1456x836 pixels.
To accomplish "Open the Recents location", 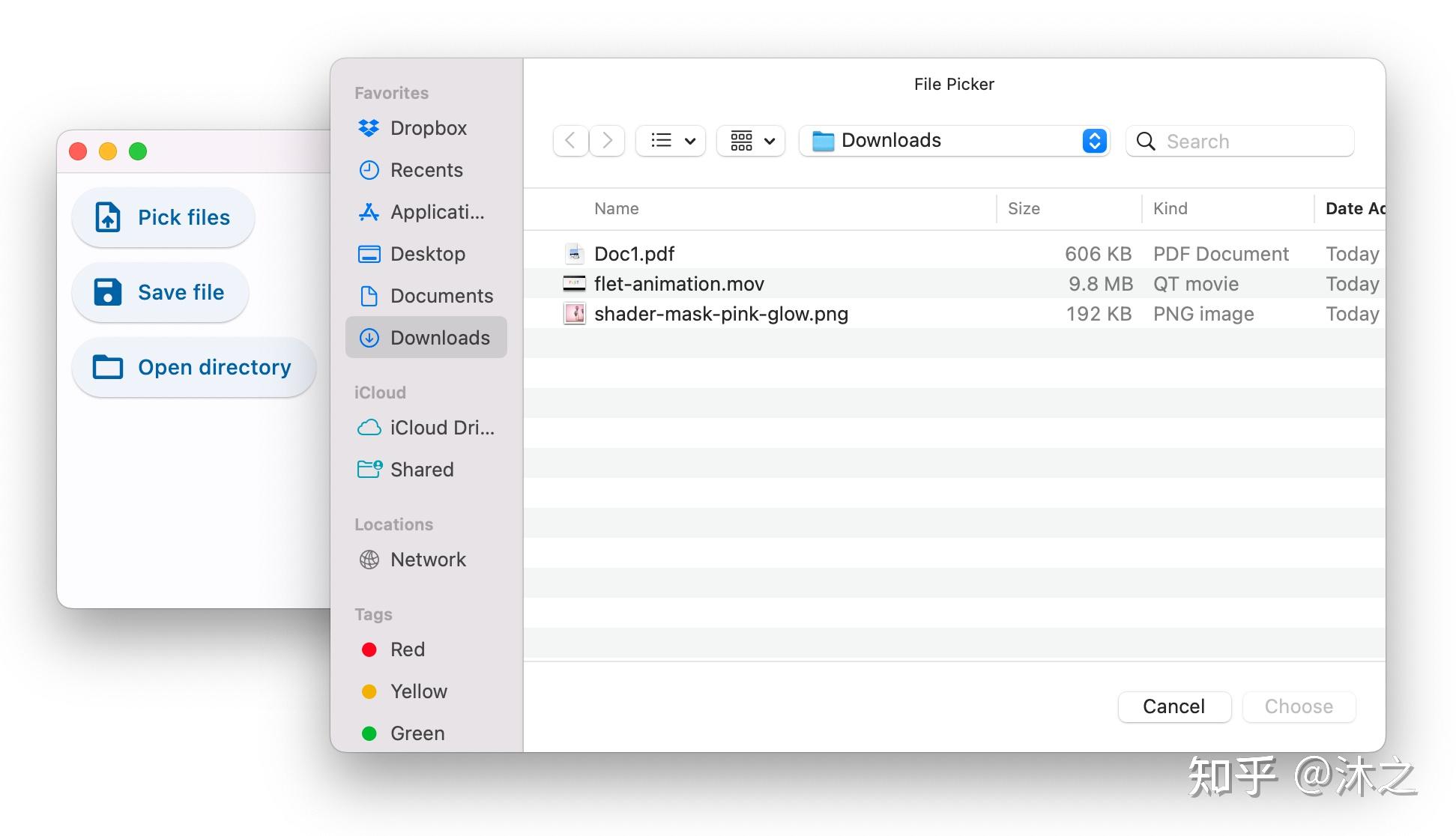I will tap(425, 170).
